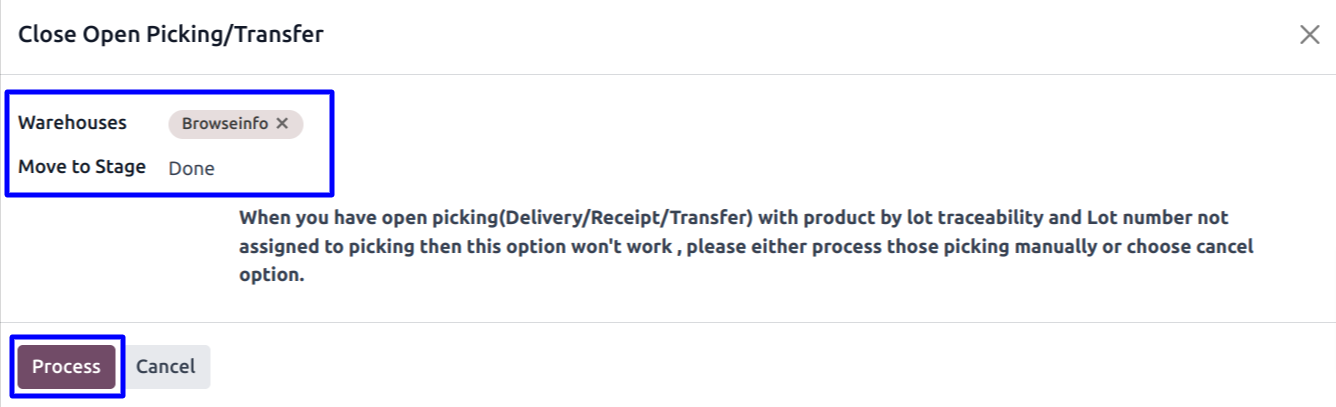Click the Close Open Picking/Transfer title
The height and width of the screenshot is (407, 1336).
tap(171, 35)
